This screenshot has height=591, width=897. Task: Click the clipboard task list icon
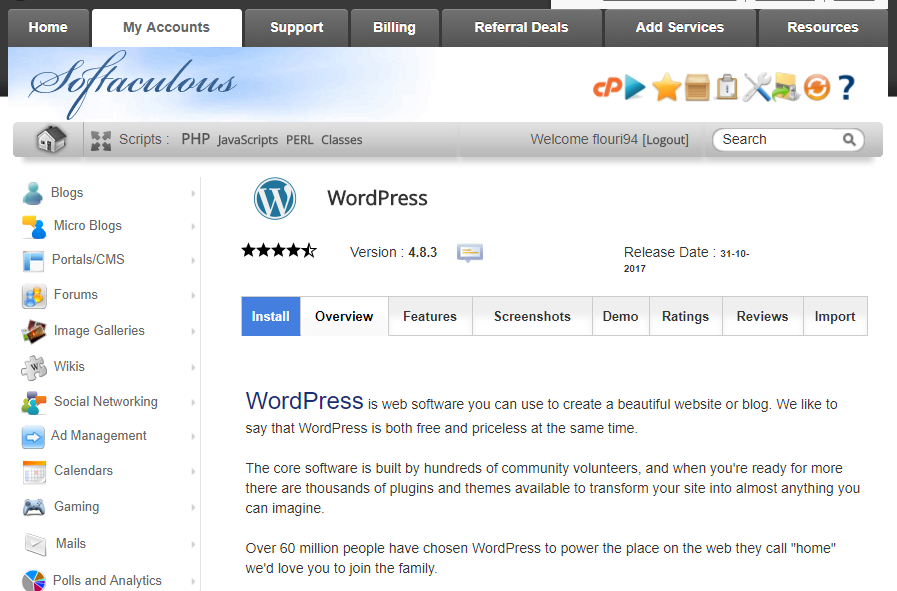point(727,88)
